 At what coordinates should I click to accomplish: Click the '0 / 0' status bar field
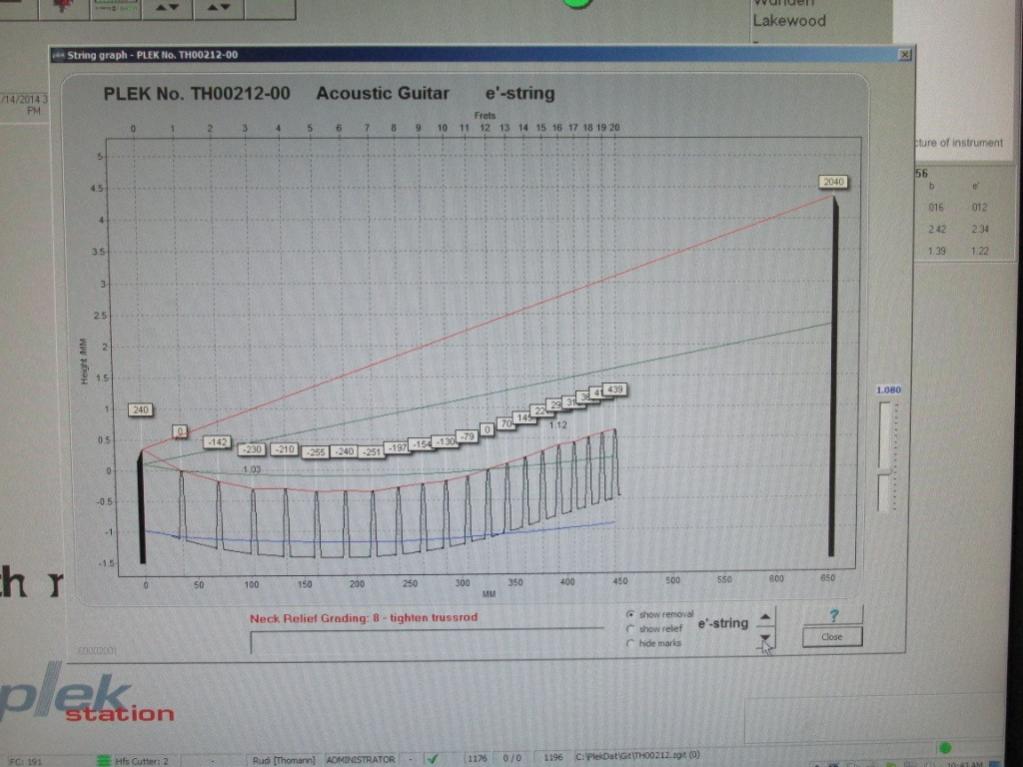click(512, 758)
